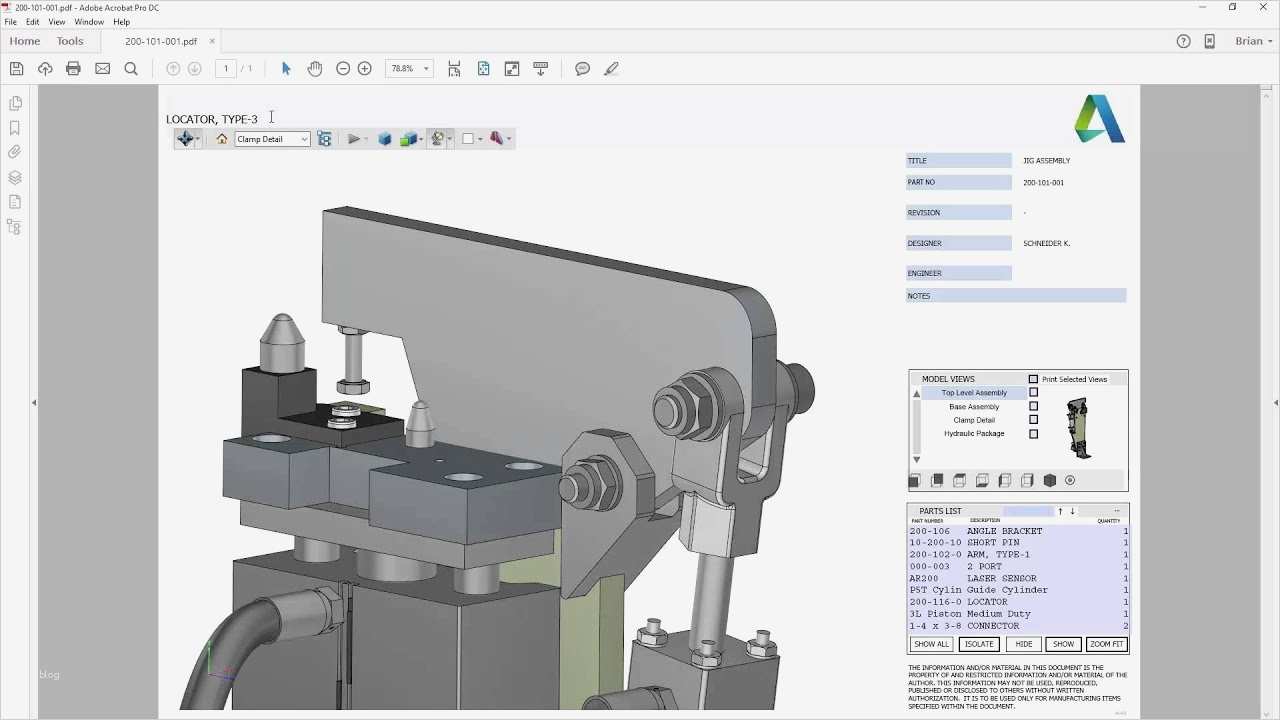
Task: Tick the Base Assembly view checkbox
Action: (1033, 407)
